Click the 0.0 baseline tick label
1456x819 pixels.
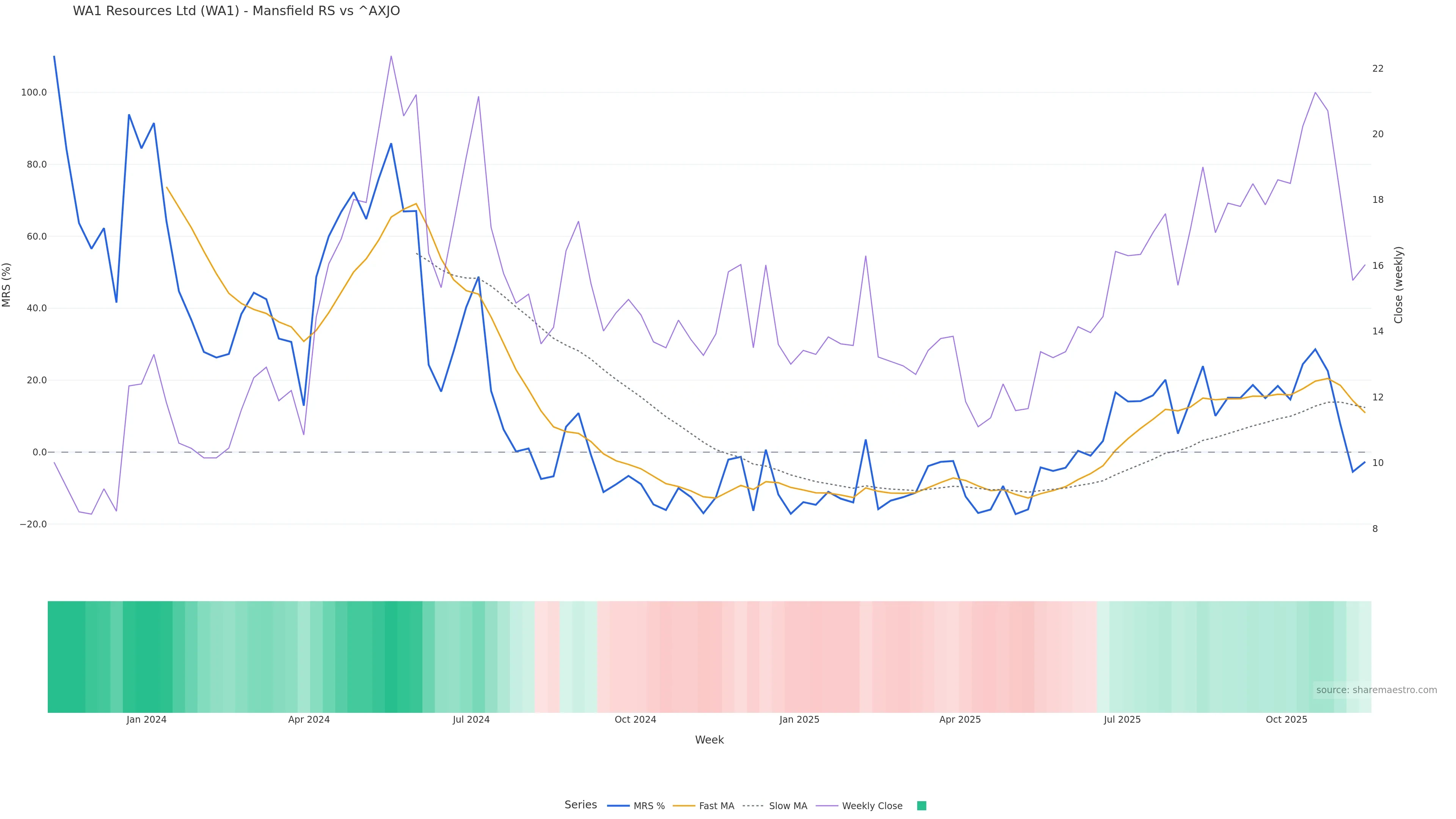click(39, 452)
